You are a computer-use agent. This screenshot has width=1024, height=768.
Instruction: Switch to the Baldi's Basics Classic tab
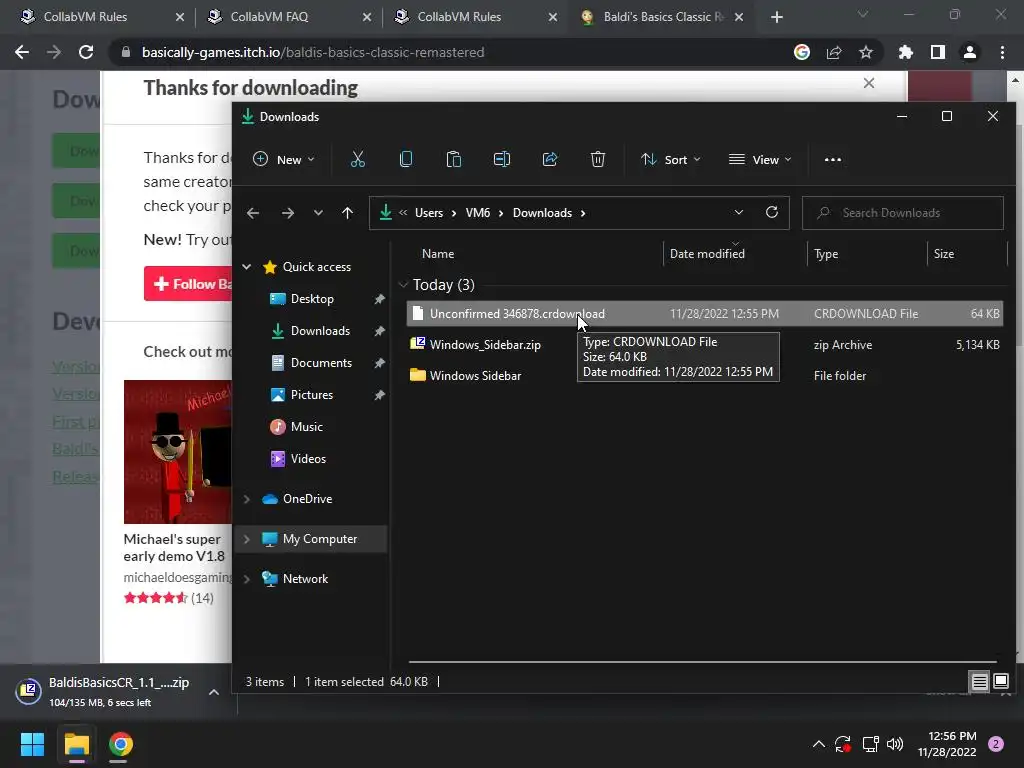click(x=663, y=17)
